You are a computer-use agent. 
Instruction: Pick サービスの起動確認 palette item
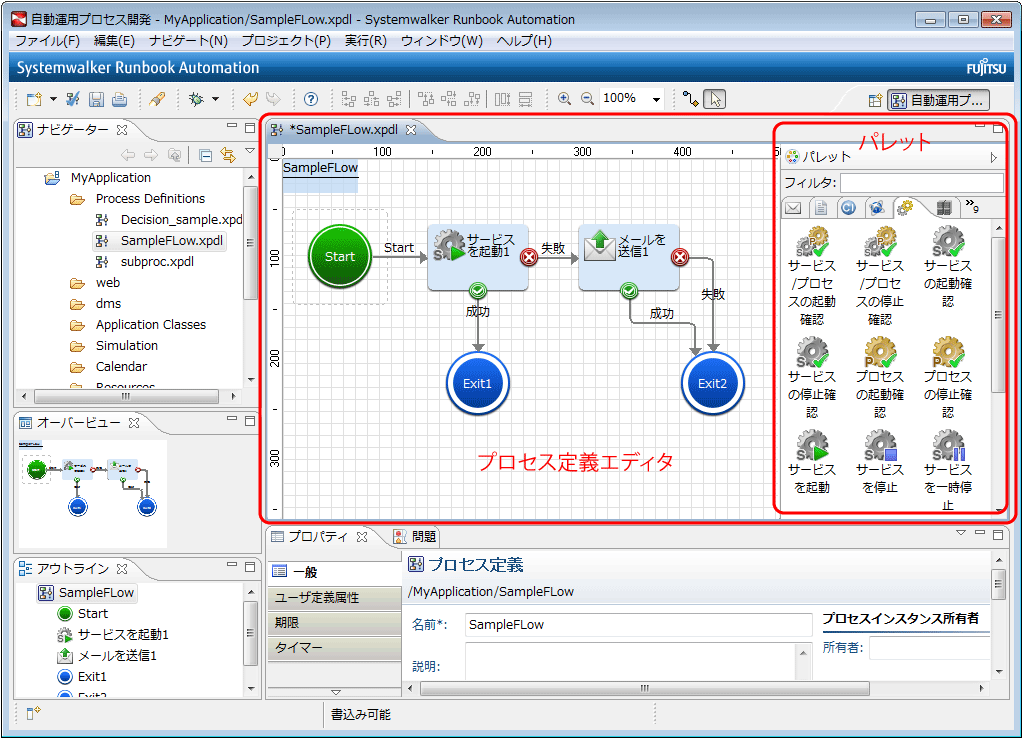(x=948, y=266)
